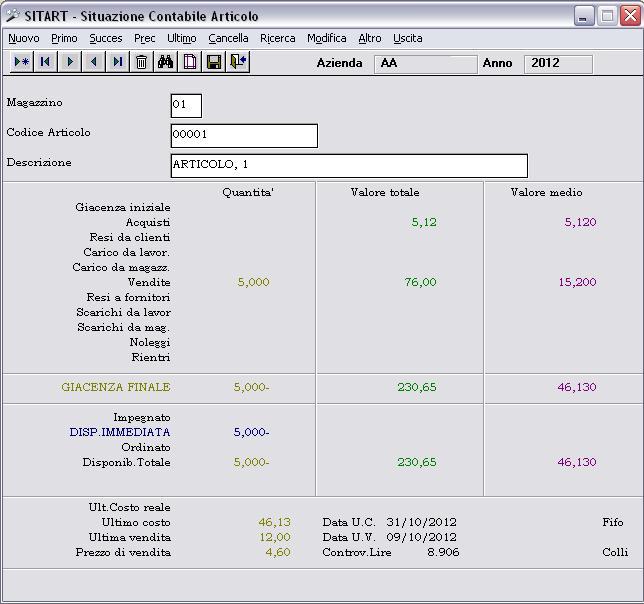Click Acquisti valore medio 5,120

580,222
